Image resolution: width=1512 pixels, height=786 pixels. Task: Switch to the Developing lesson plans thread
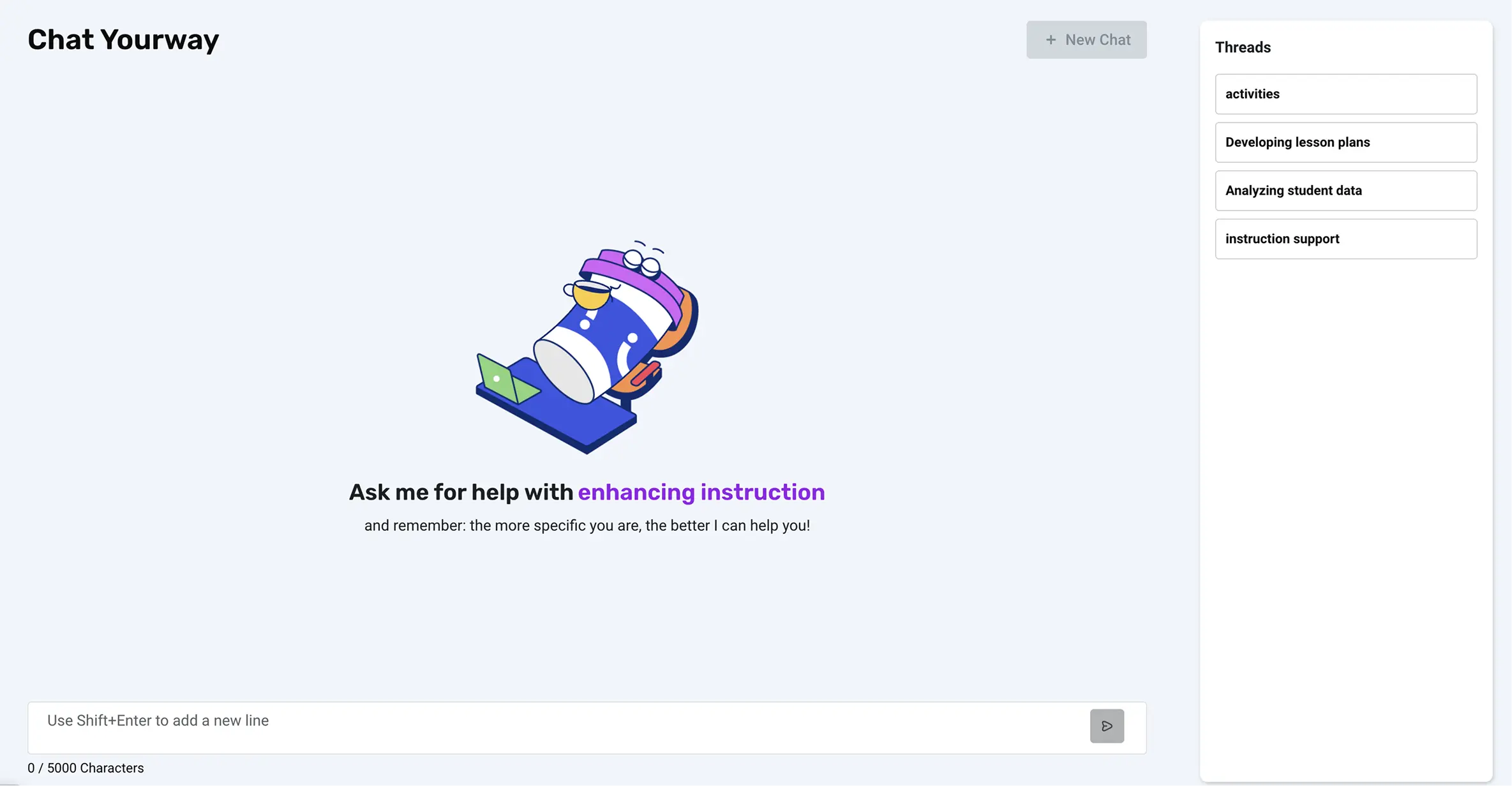(1345, 142)
